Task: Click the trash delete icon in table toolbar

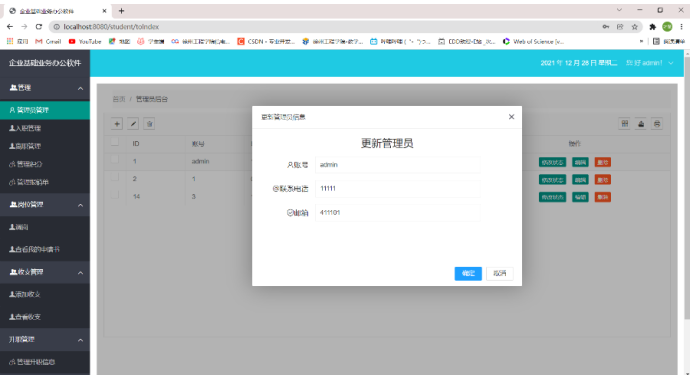Action: coord(149,124)
